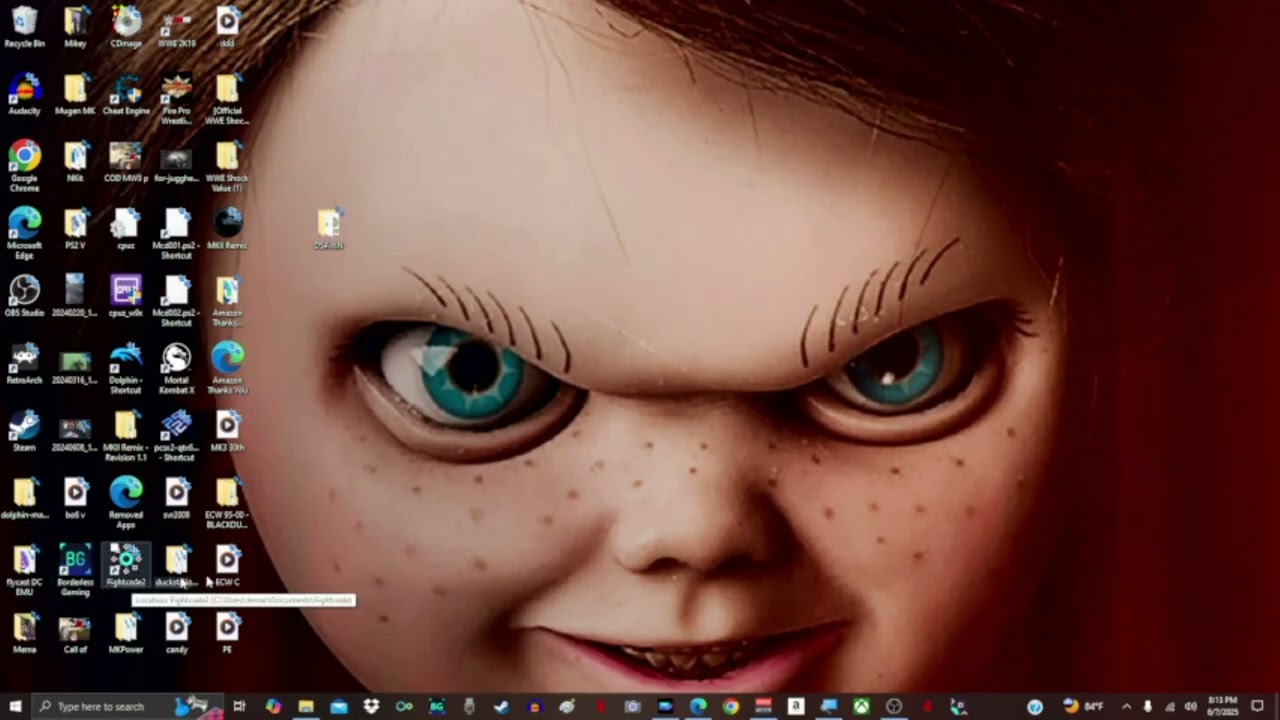Viewport: 1280px width, 720px height.
Task: Open the Mcd002.ps2 shortcut
Action: click(x=177, y=300)
